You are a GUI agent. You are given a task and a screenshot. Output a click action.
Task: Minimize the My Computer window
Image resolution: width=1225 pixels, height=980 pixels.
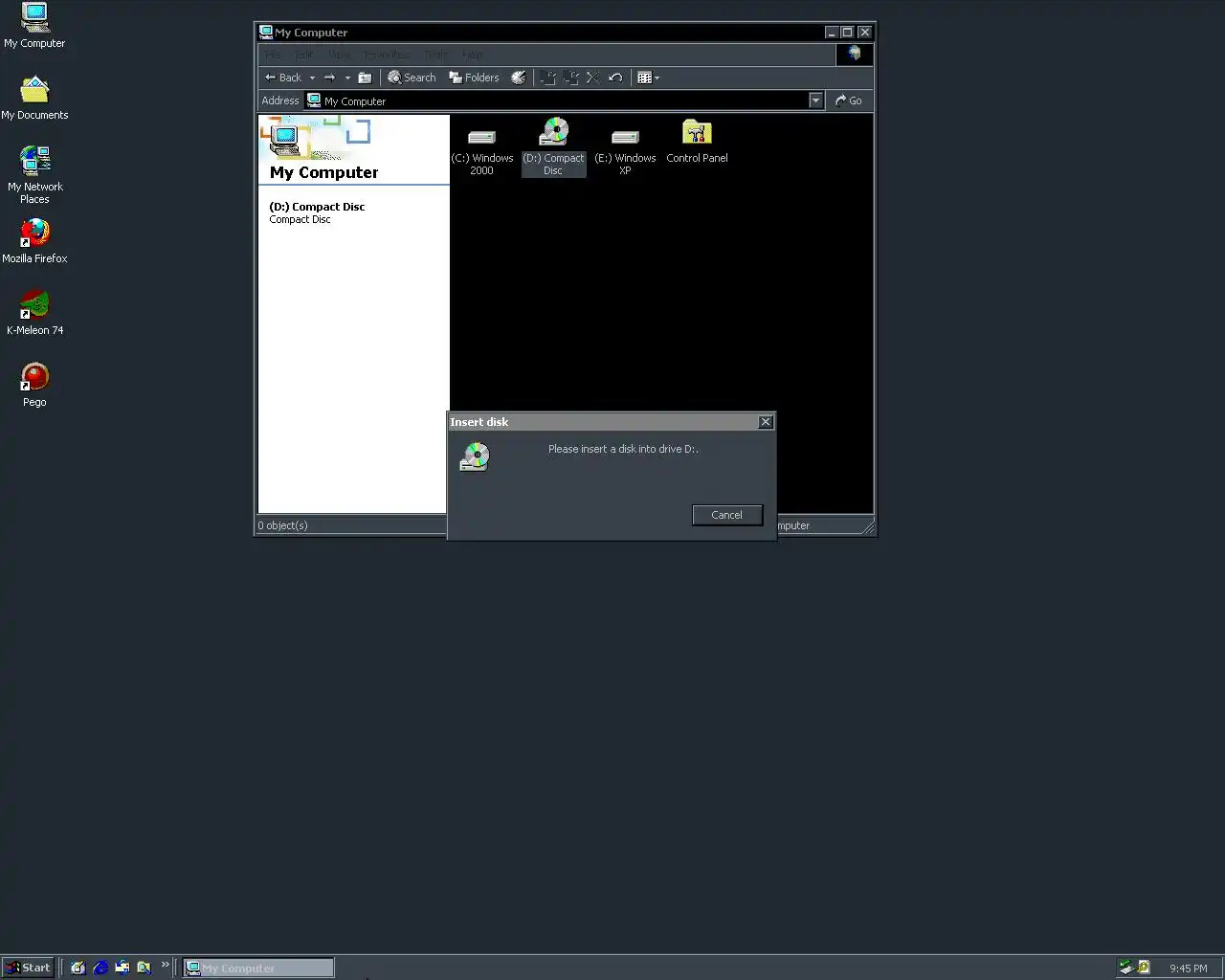[832, 33]
